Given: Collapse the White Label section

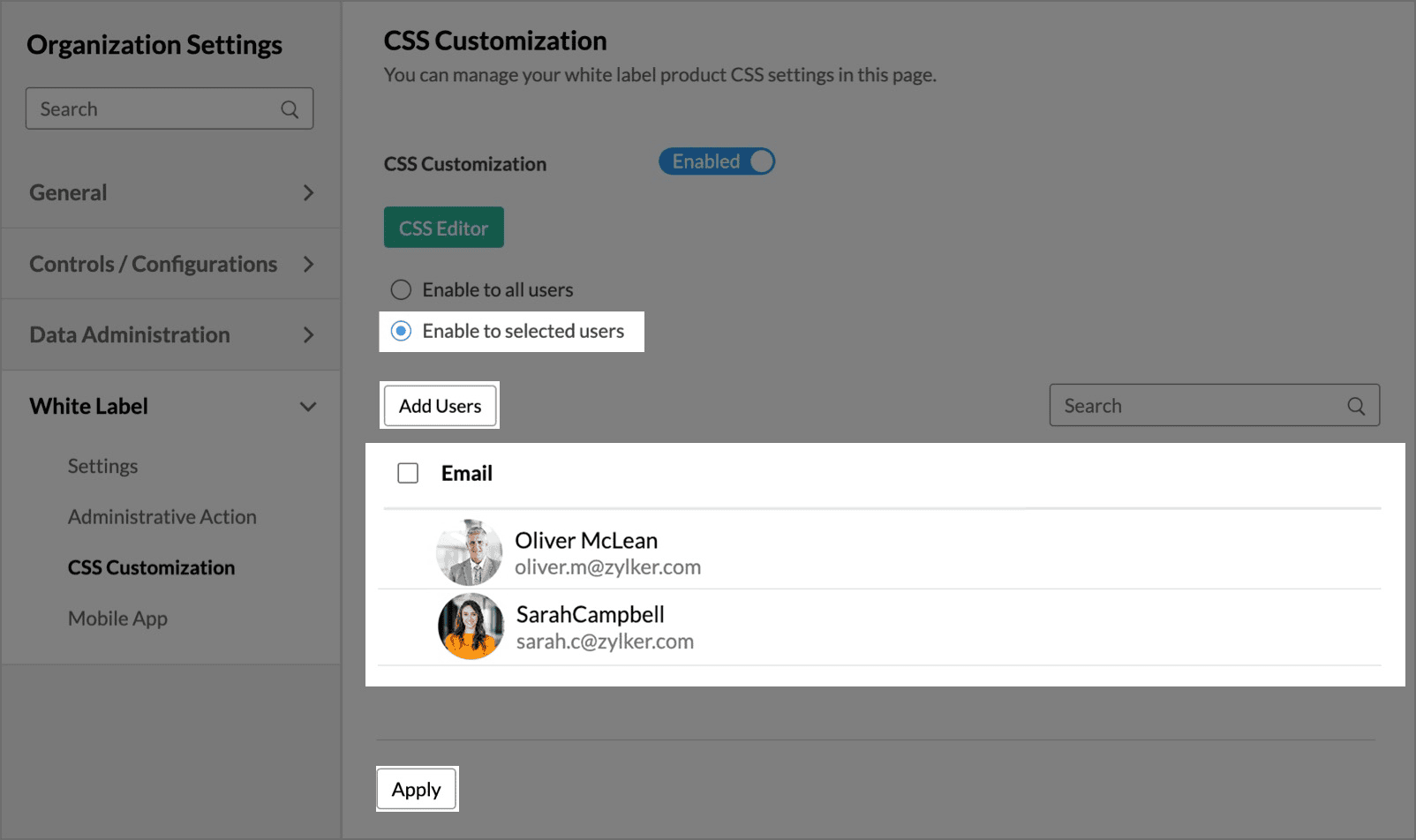Looking at the screenshot, I should point(308,407).
